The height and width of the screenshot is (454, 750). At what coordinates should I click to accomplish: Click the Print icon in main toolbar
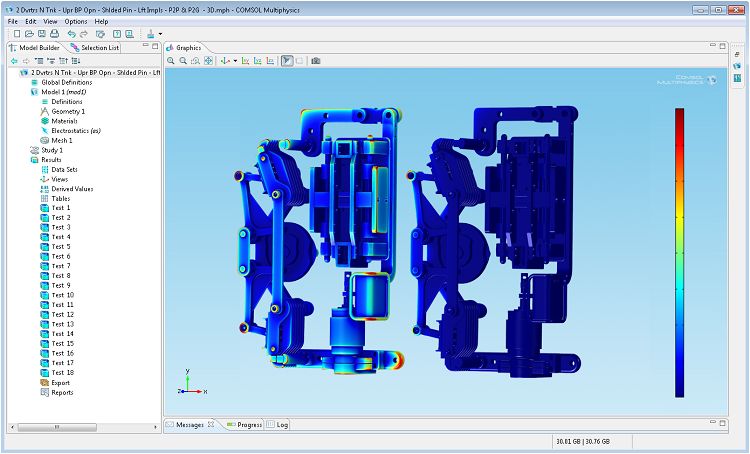[55, 34]
